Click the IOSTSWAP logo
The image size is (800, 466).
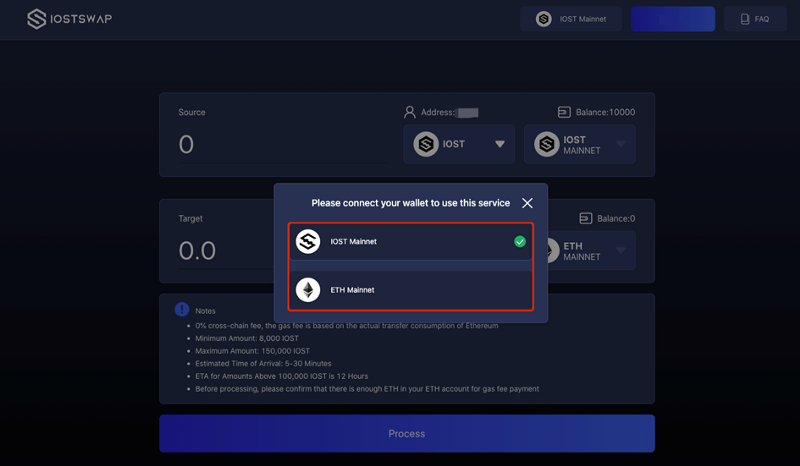(69, 19)
